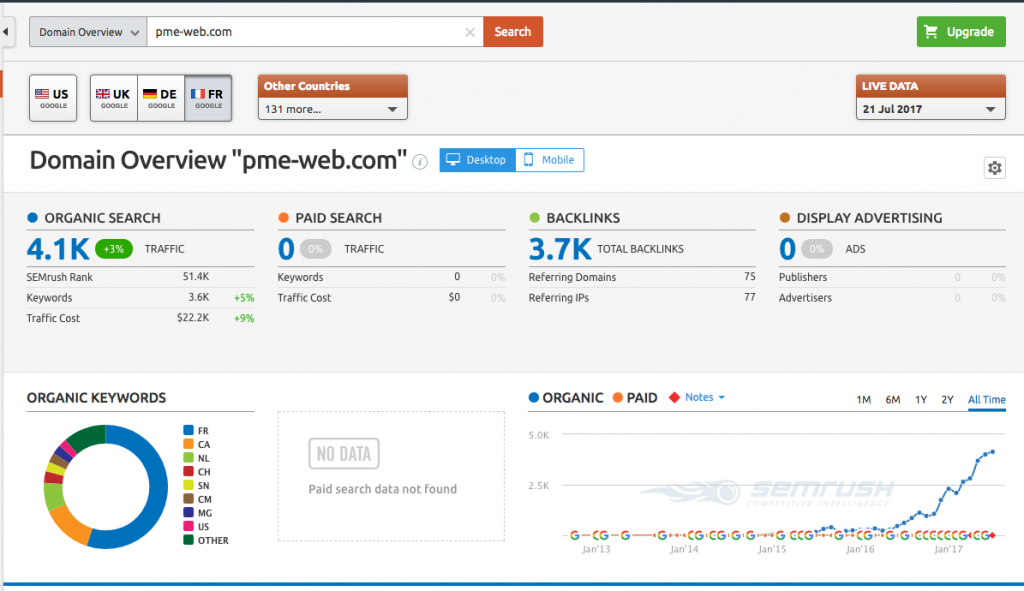Click the info icon beside the domain title
The height and width of the screenshot is (591, 1024).
pos(420,162)
